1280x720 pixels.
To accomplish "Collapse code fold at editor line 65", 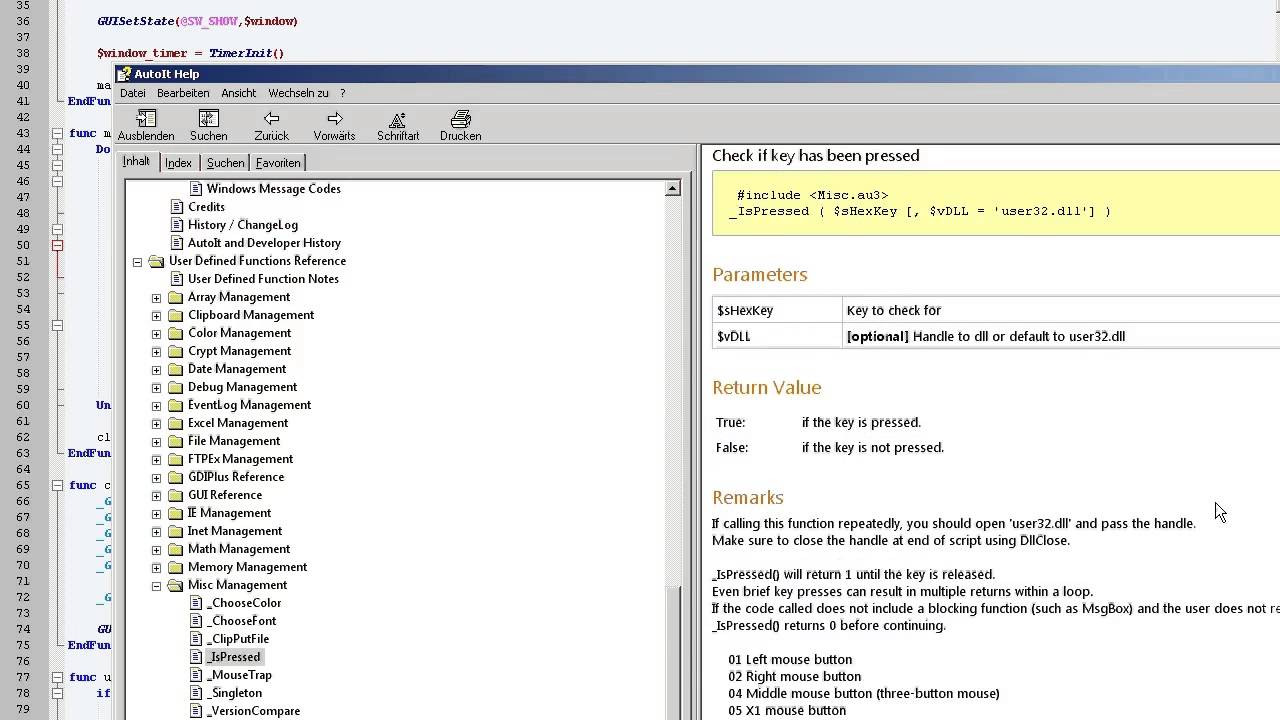I will [57, 485].
